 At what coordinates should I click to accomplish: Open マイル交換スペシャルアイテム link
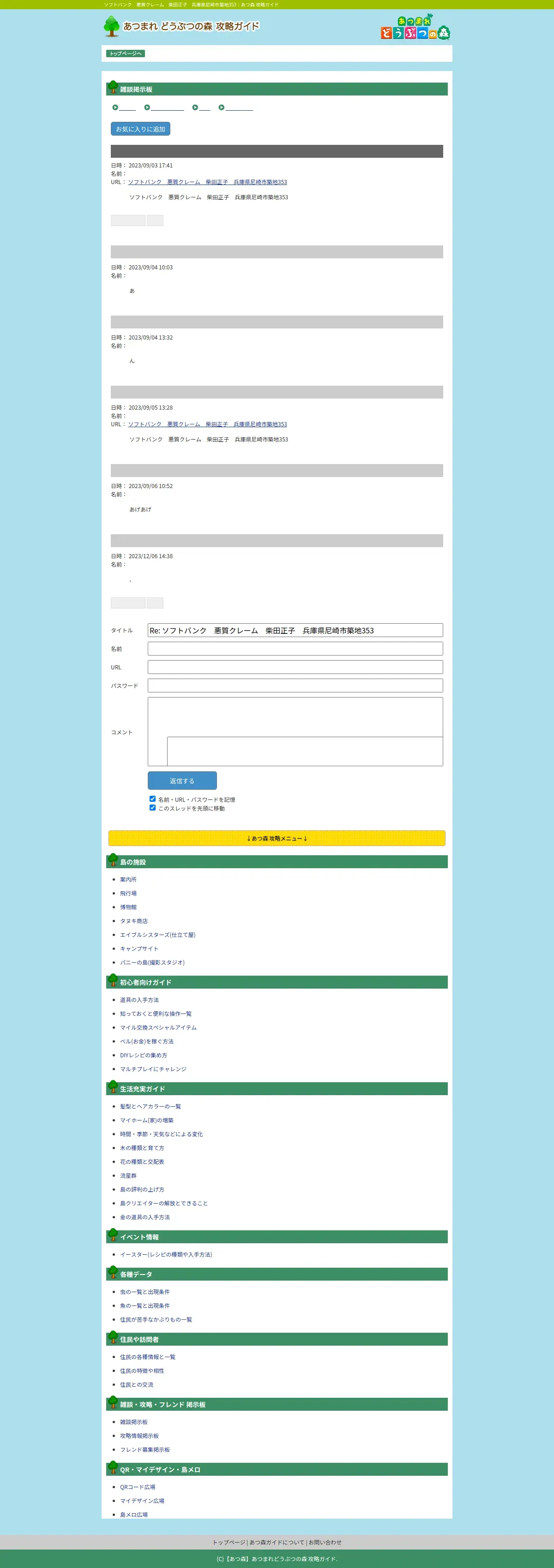(x=158, y=1027)
